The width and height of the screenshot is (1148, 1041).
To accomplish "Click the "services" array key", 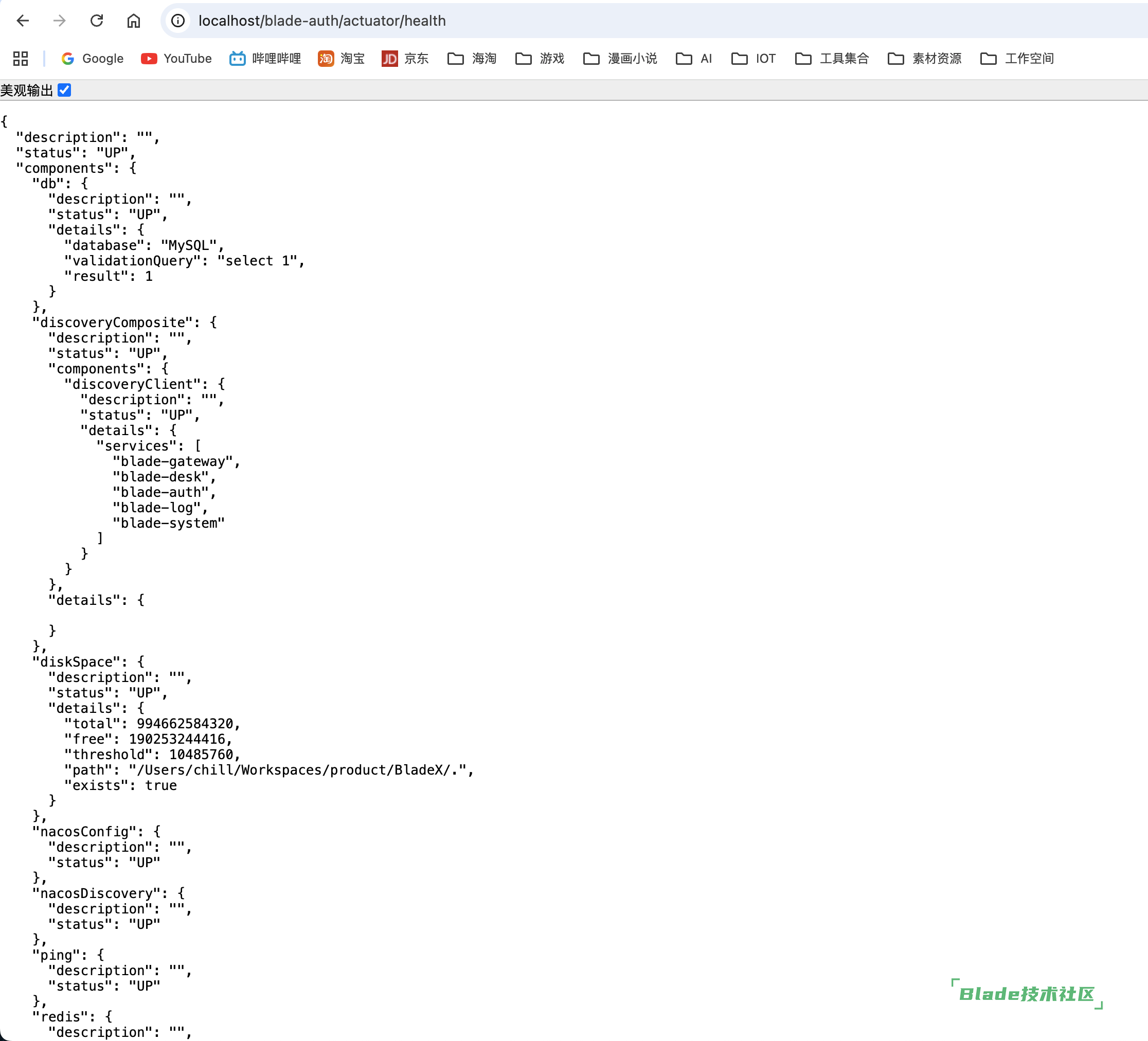I will pyautogui.click(x=137, y=446).
